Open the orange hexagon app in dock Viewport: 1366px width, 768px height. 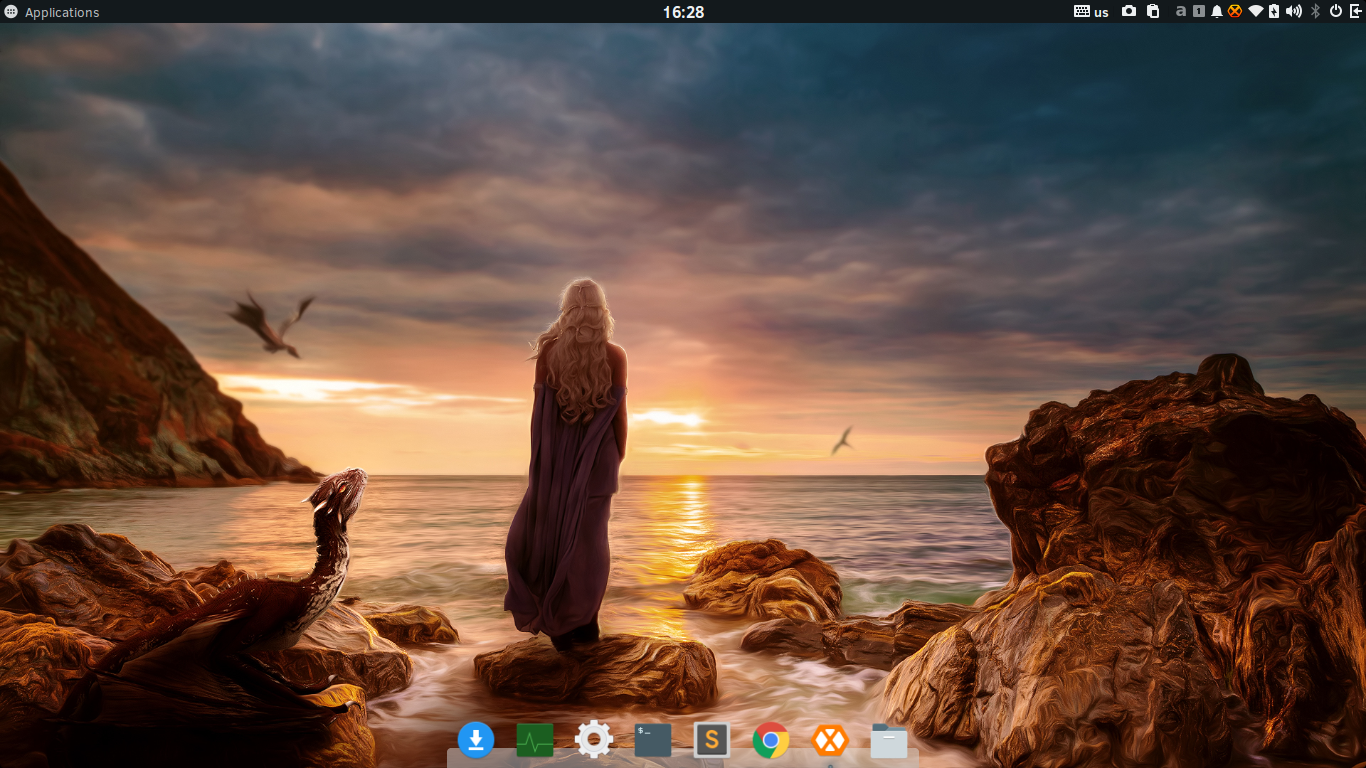(830, 740)
